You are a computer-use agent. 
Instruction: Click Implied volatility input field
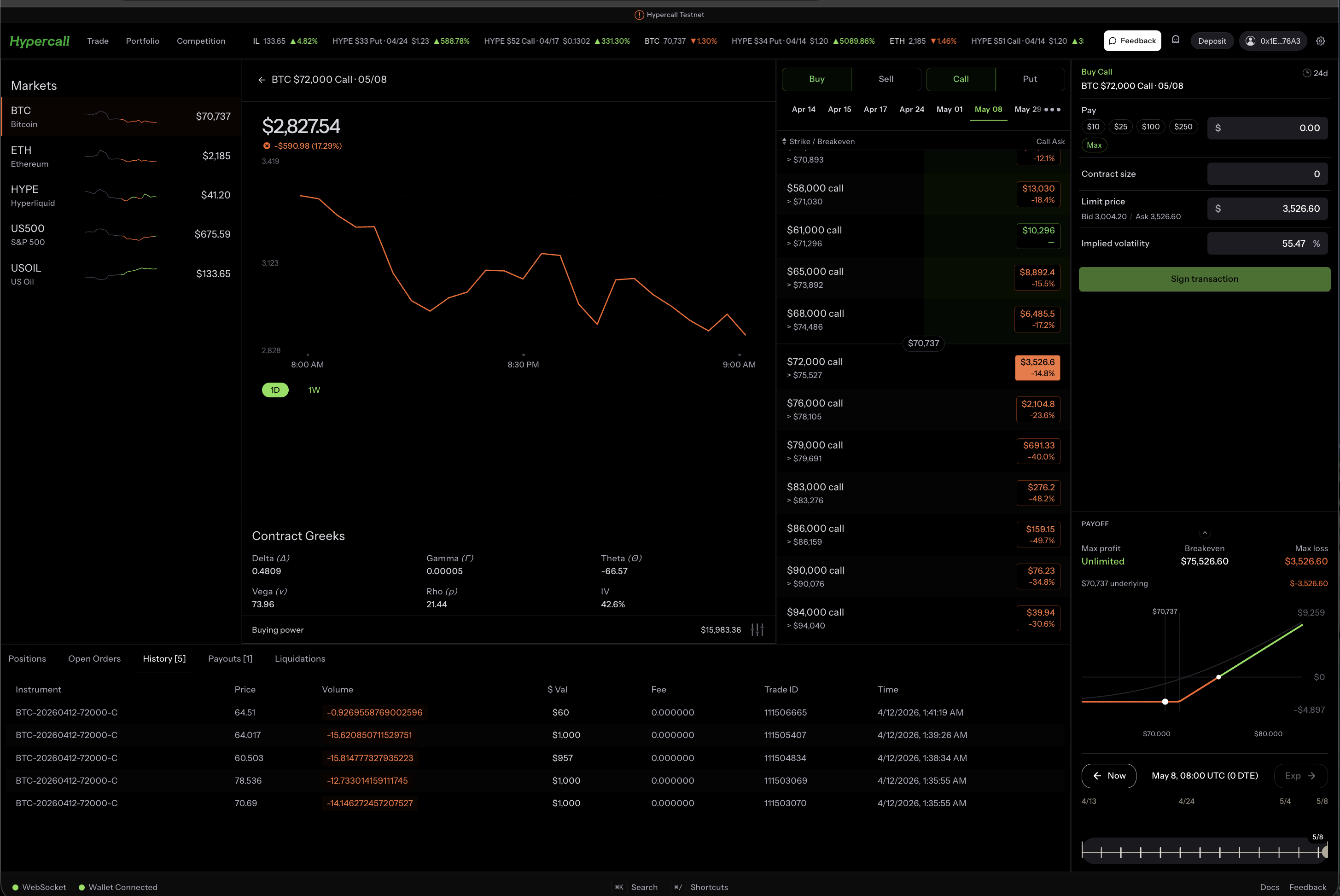[x=1267, y=244]
